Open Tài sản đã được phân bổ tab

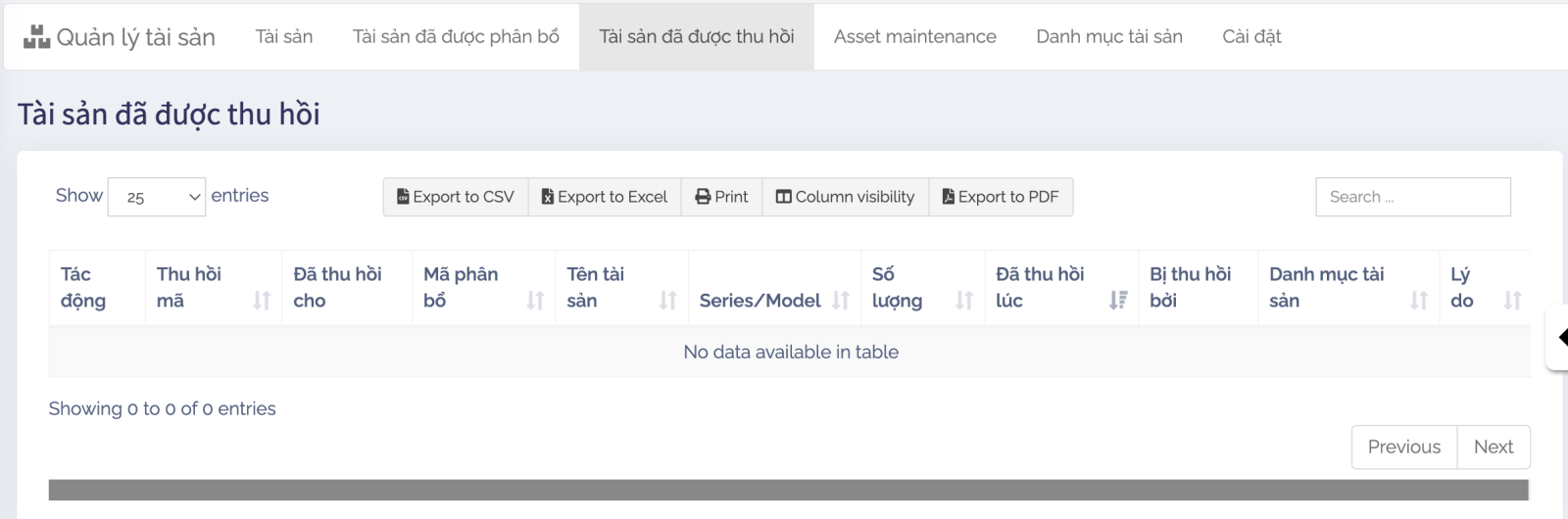point(456,36)
